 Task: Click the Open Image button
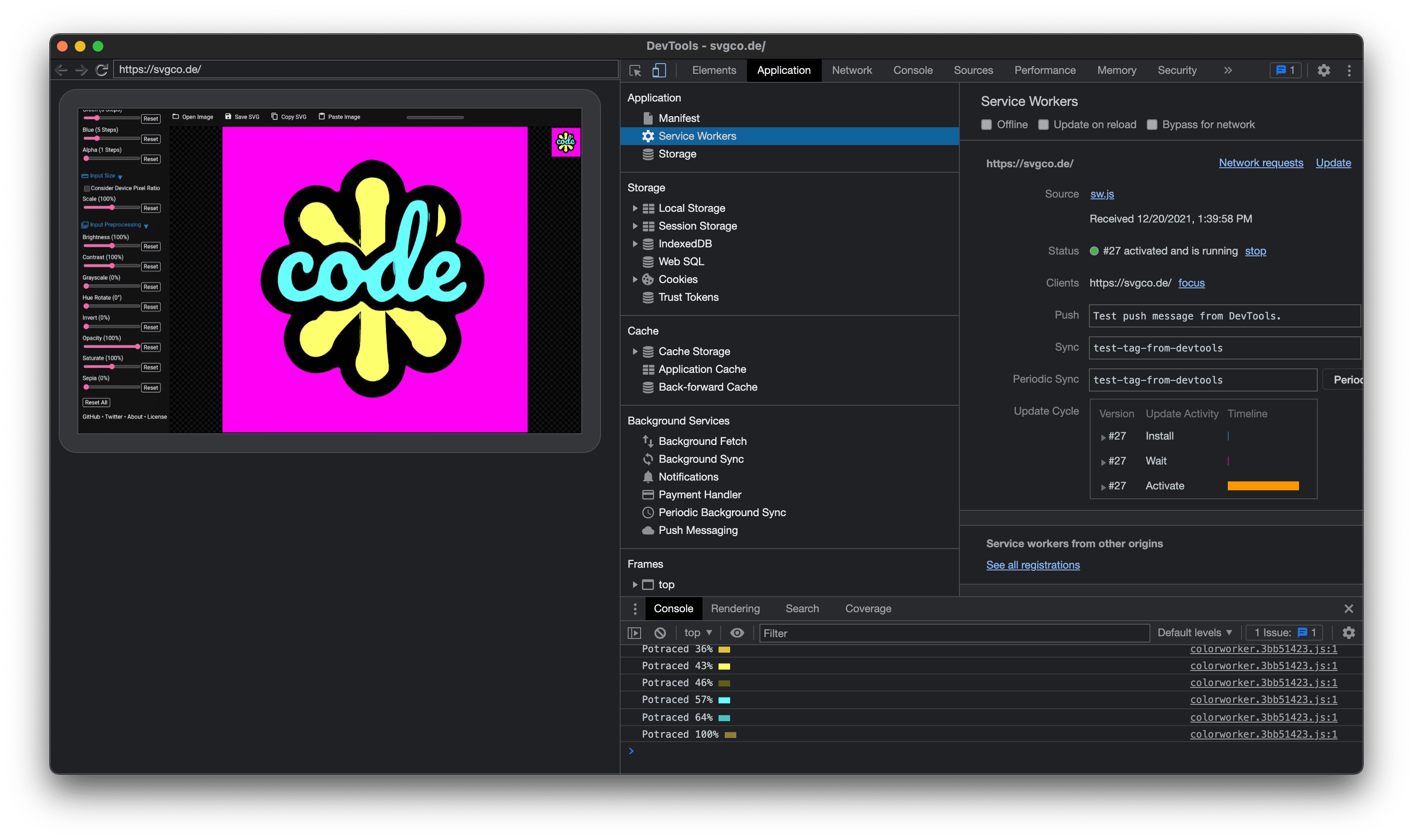(x=192, y=117)
